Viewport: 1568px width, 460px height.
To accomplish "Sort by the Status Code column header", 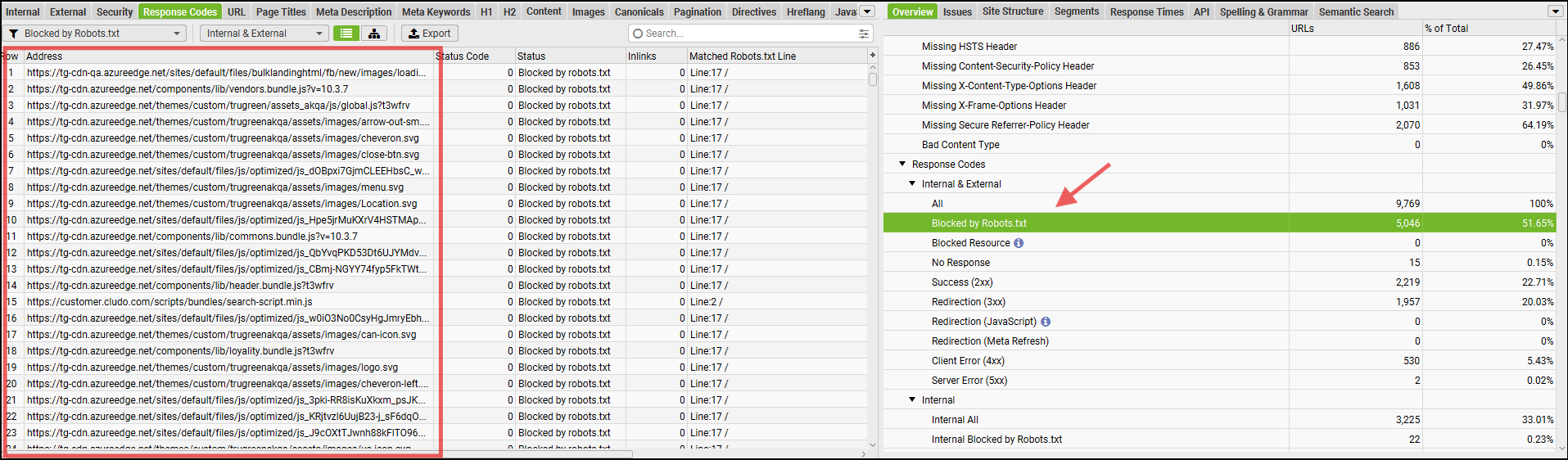I will point(475,56).
